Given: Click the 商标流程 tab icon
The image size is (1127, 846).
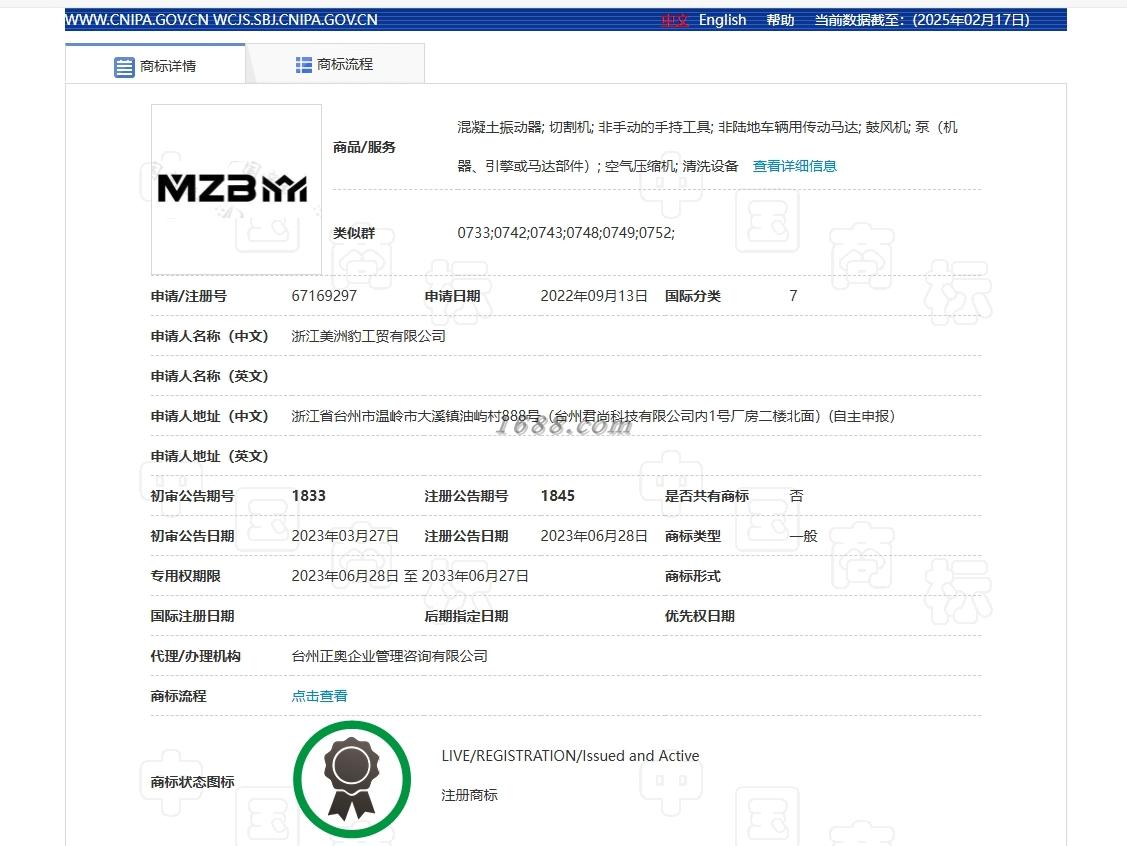Looking at the screenshot, I should (x=303, y=65).
